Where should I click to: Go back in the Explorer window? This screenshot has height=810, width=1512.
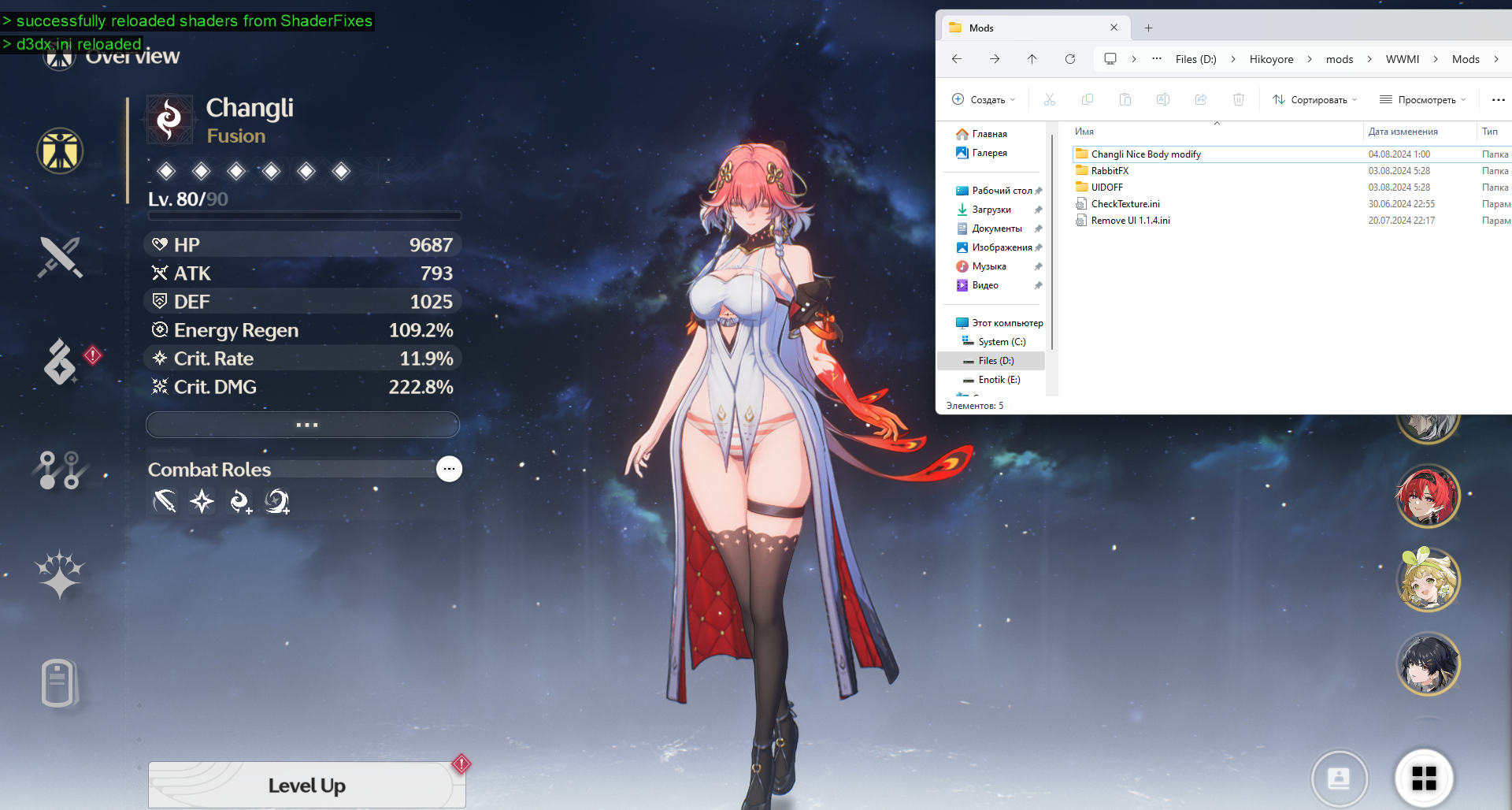coord(957,59)
